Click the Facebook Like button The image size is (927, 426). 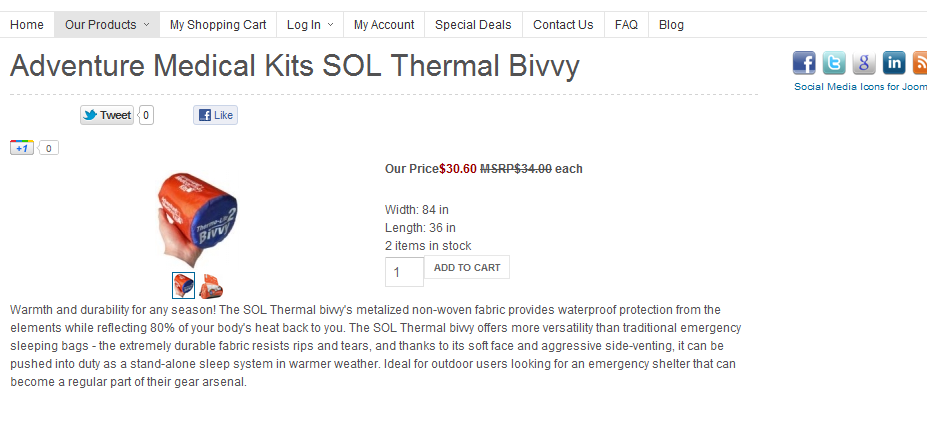(215, 115)
